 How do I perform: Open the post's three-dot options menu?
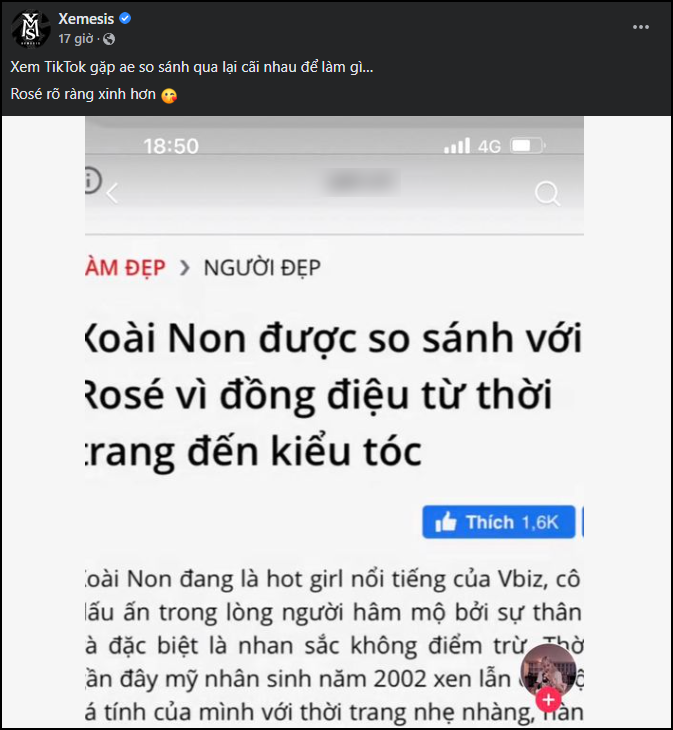pos(640,27)
